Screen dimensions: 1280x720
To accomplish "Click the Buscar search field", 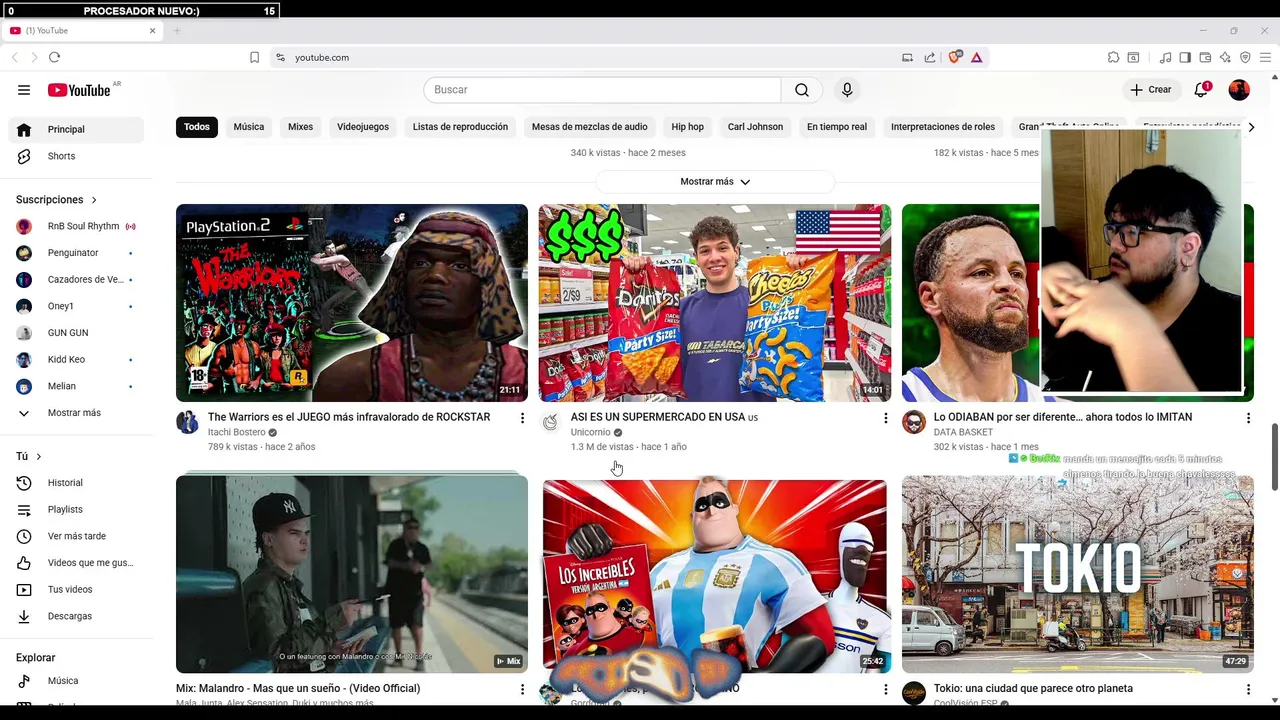I will [x=602, y=90].
